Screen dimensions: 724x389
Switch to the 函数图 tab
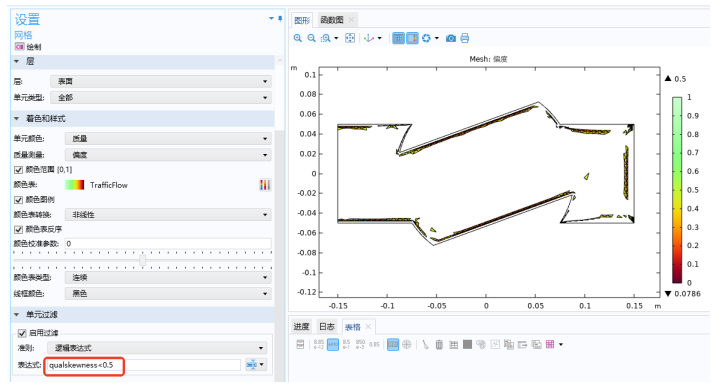tap(332, 20)
